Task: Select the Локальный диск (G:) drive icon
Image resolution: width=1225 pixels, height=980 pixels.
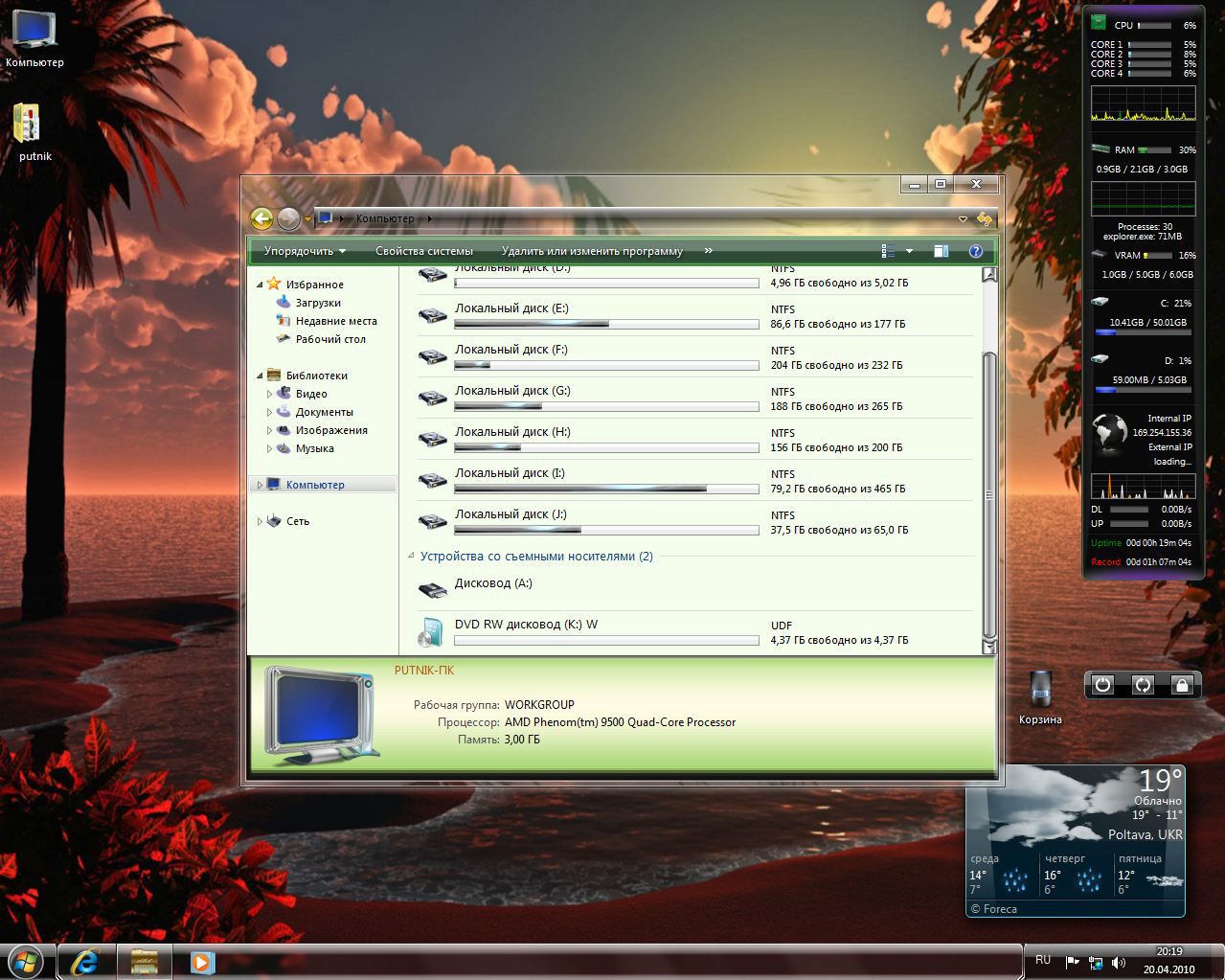Action: (x=433, y=398)
